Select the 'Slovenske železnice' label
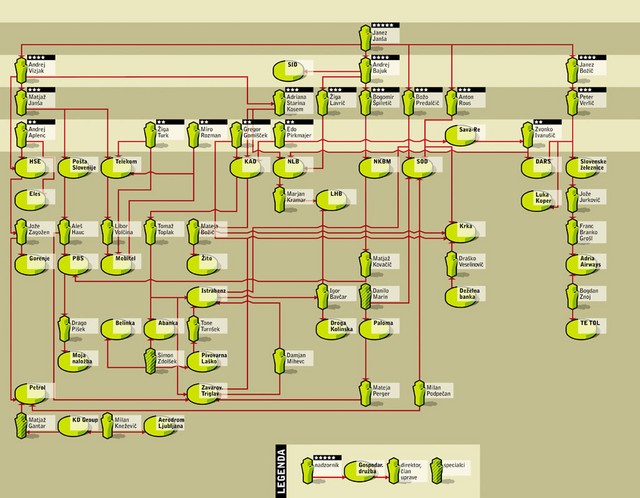 point(593,165)
